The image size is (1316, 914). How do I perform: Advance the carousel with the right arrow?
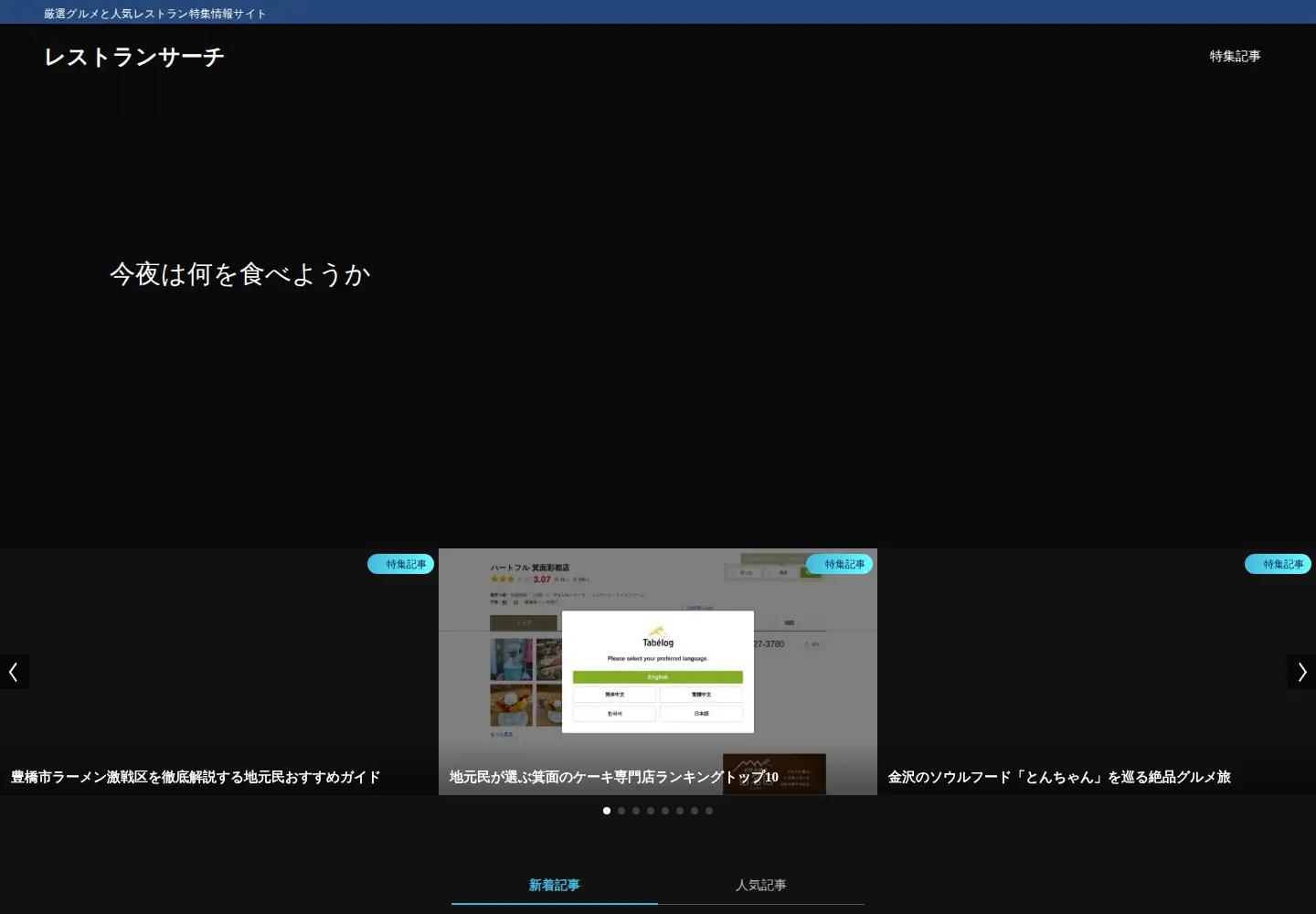(x=1301, y=672)
